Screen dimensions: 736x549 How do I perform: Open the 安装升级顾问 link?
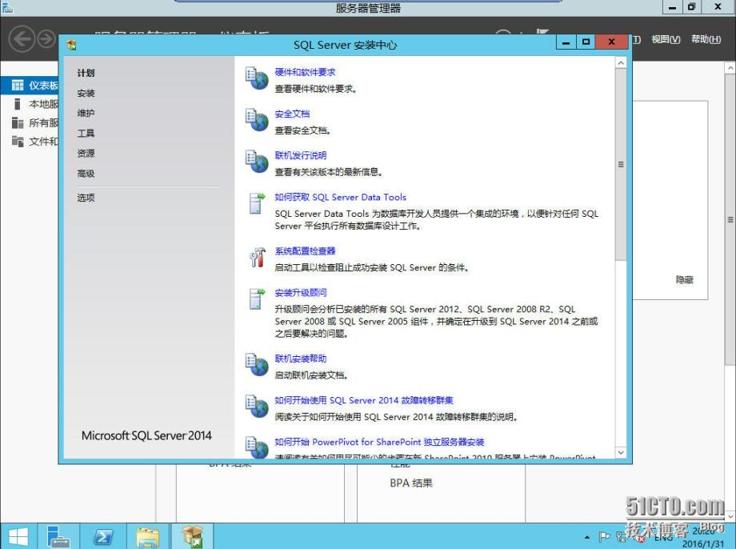[x=300, y=293]
